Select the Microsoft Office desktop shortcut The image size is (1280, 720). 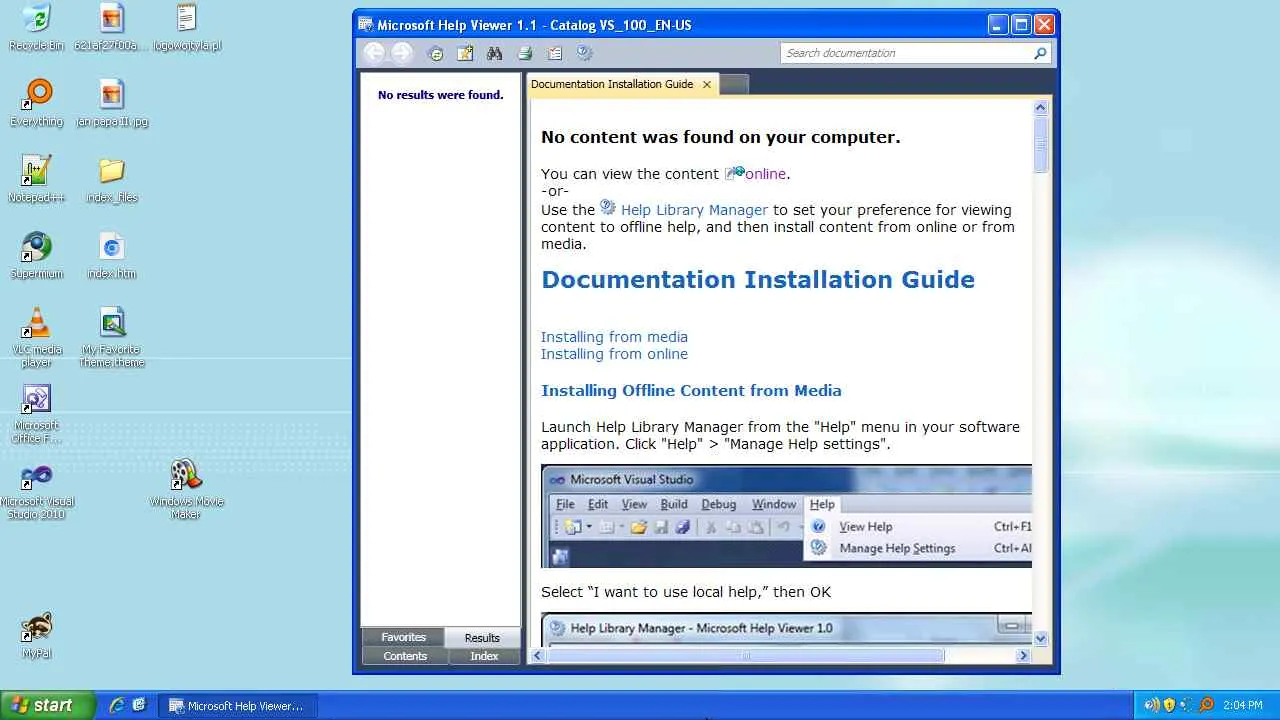pos(37,414)
